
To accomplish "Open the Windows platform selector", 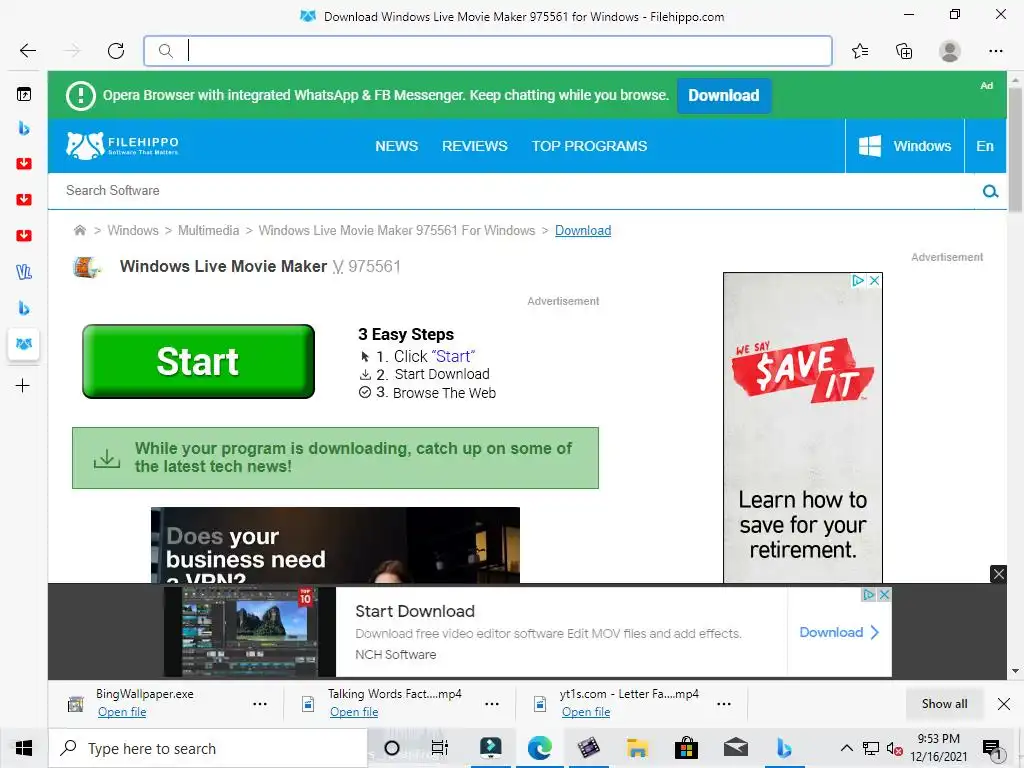I will point(904,146).
